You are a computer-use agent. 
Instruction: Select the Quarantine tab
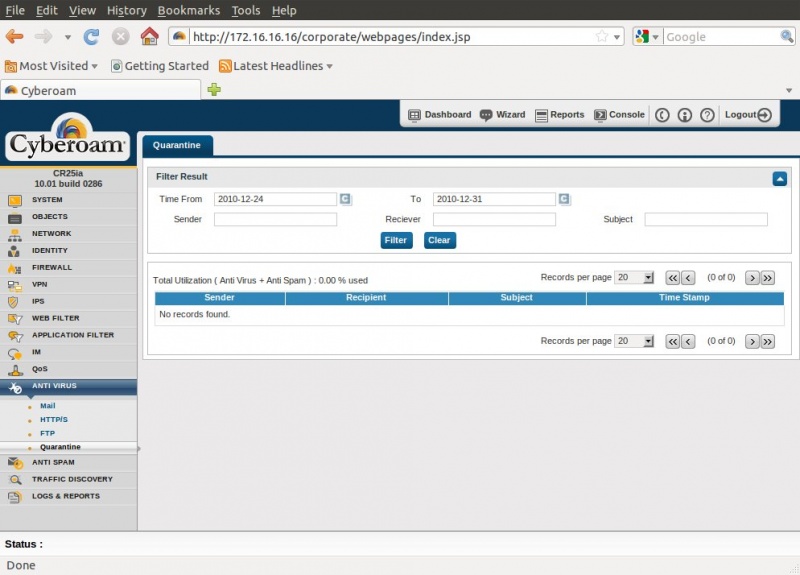pyautogui.click(x=177, y=145)
